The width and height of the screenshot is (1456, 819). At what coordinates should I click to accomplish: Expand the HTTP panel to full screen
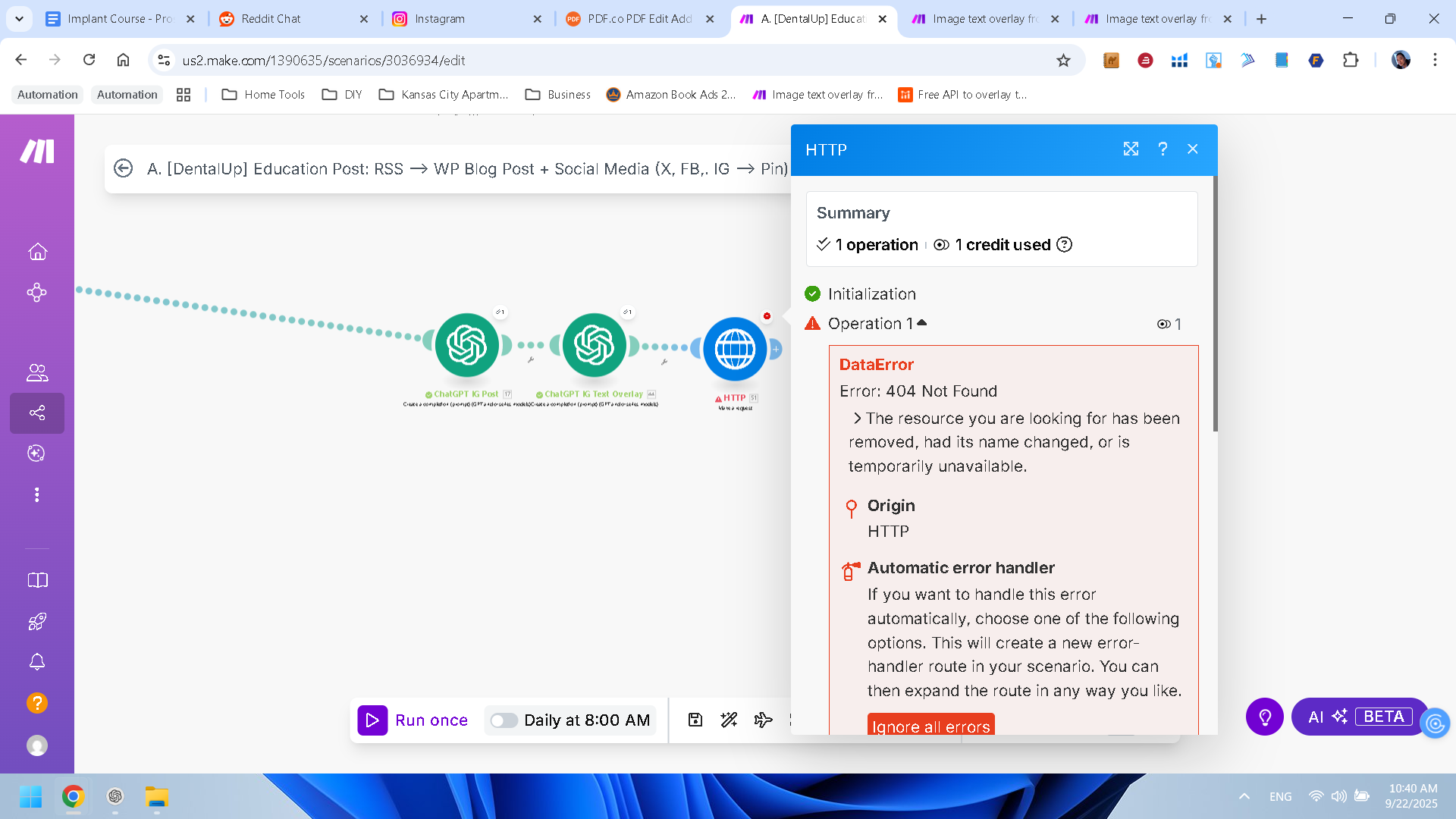1131,149
